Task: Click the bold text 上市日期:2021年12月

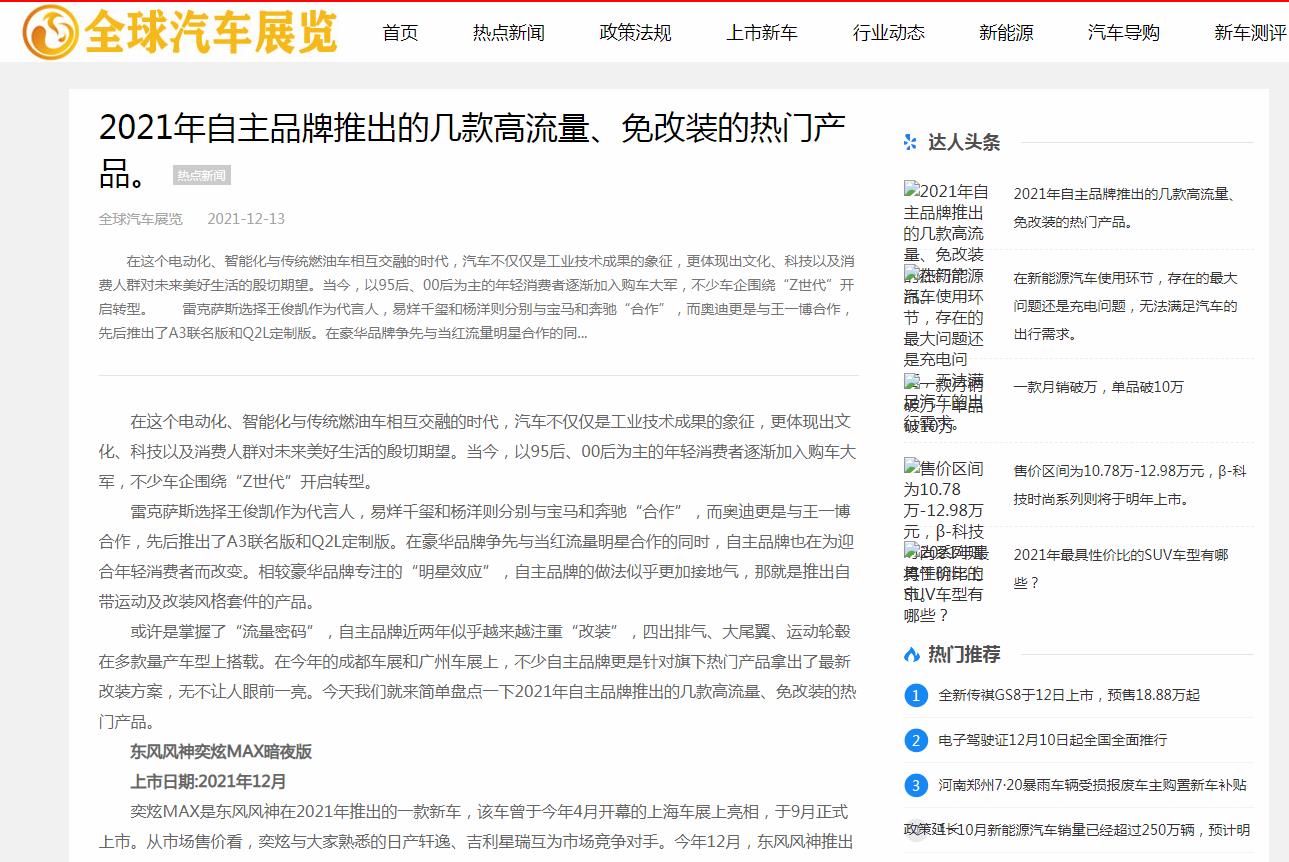Action: (208, 781)
